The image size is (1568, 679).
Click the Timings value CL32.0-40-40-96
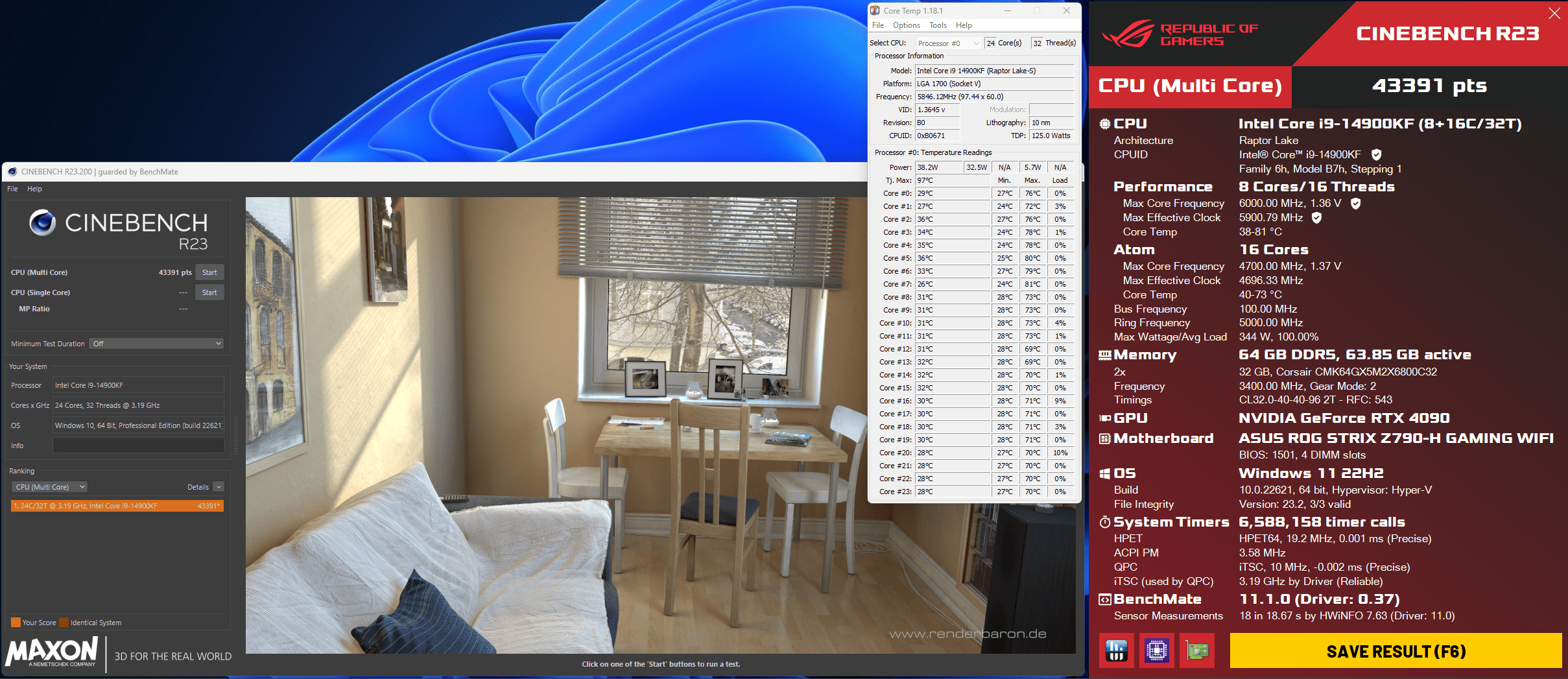click(1315, 400)
